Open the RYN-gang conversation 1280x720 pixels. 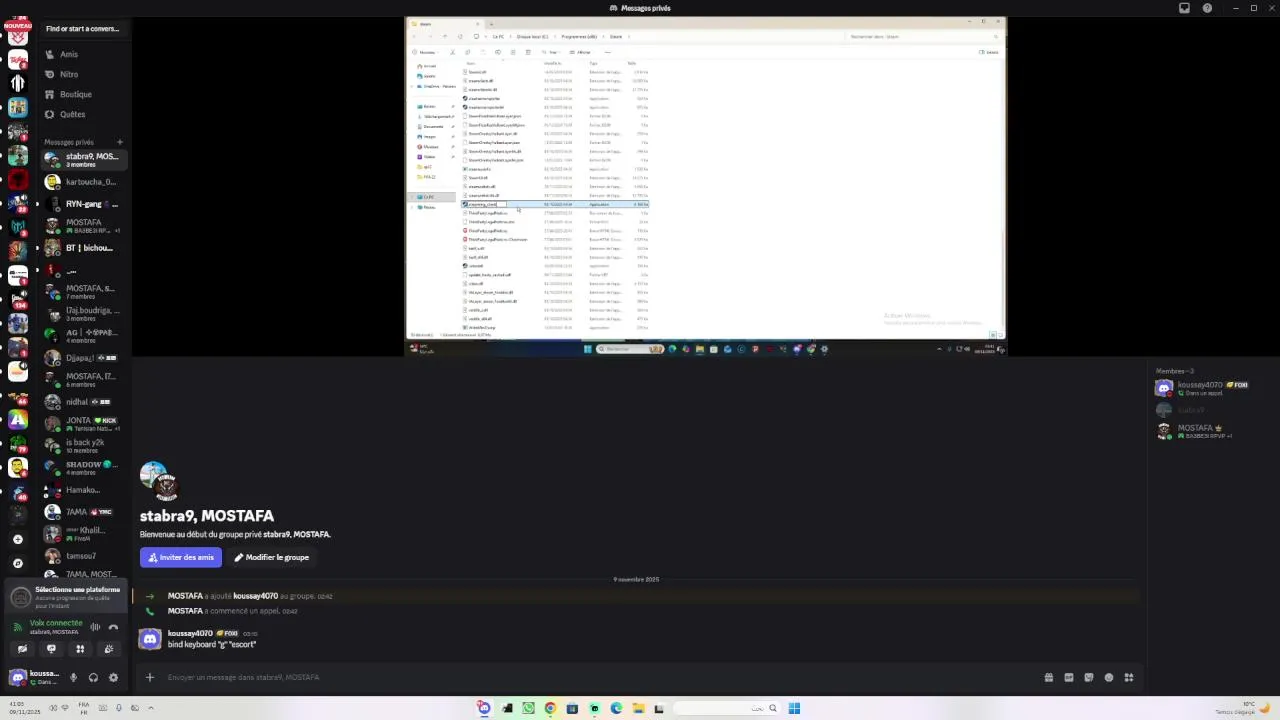pyautogui.click(x=84, y=204)
